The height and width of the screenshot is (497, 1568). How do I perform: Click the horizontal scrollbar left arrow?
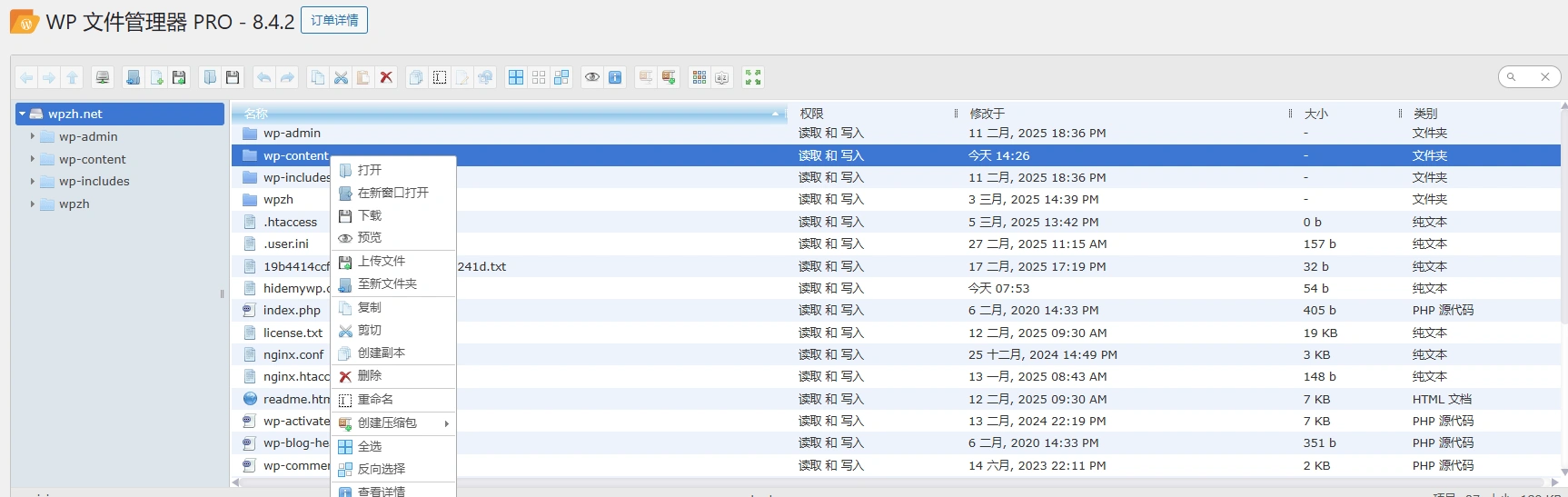[x=236, y=482]
